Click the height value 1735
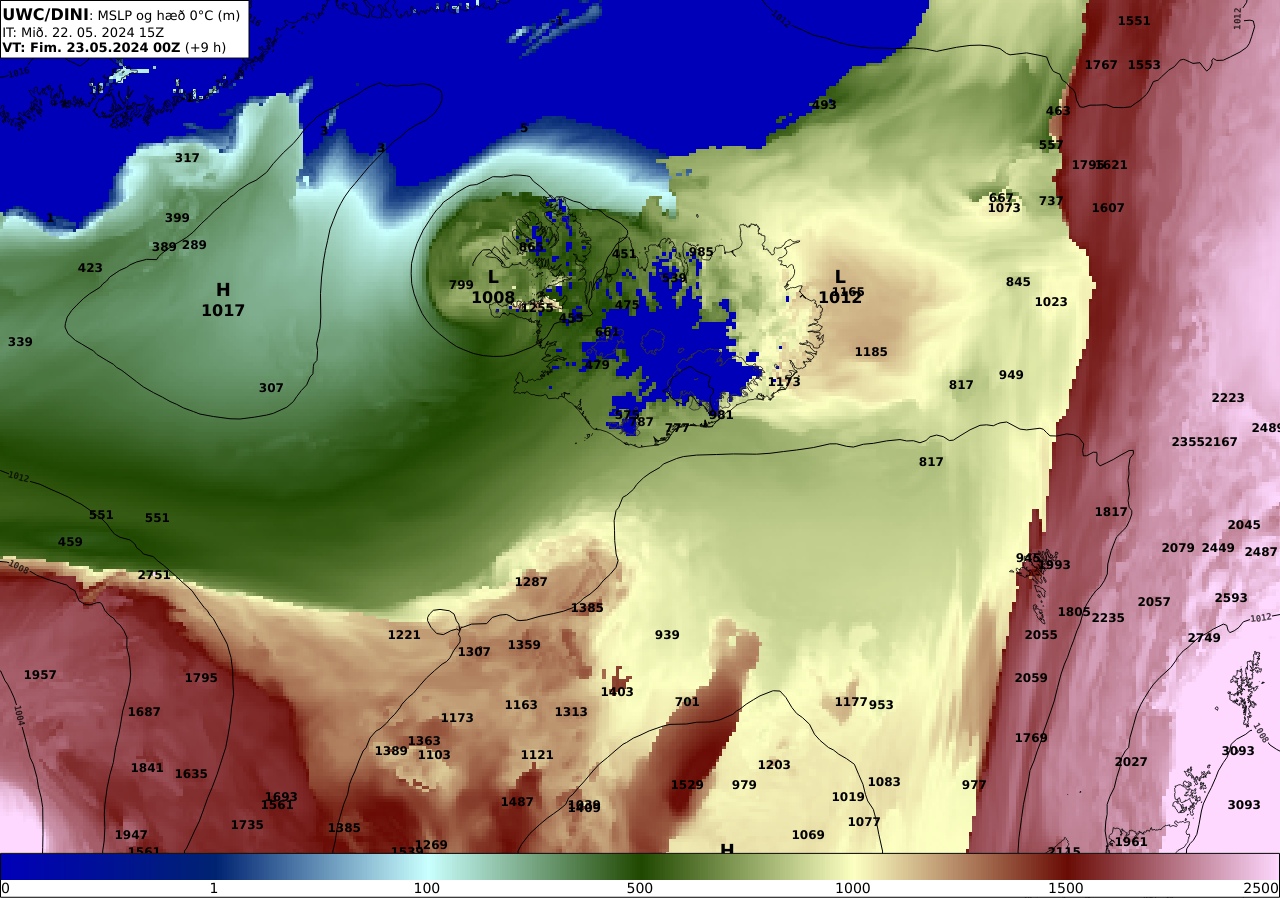The image size is (1280, 898). click(247, 825)
